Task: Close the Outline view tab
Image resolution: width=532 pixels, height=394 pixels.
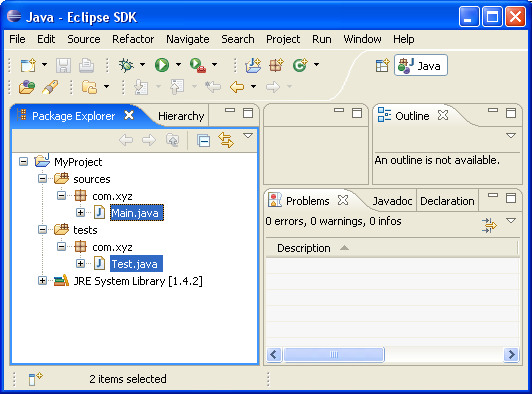Action: pos(443,115)
